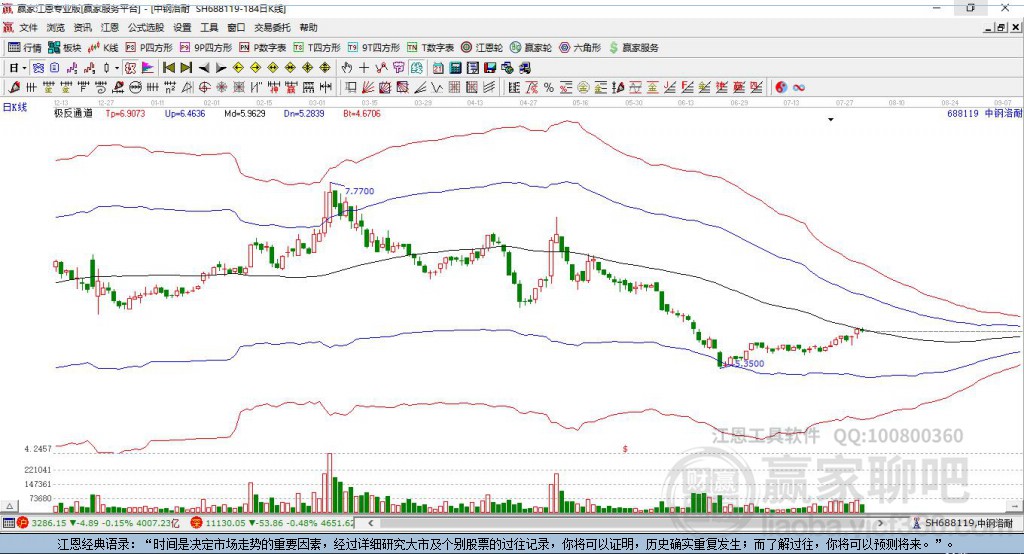1024x554 pixels.
Task: Jump to first bar with skip-to-start icon
Action: click(169, 67)
